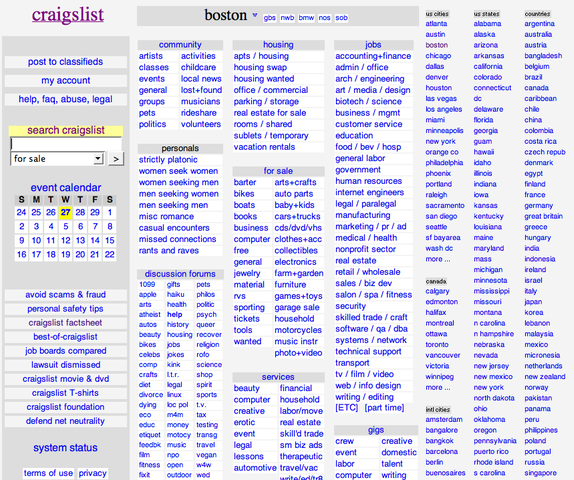The image size is (574, 480).
Task: Open privacy link
Action: (93, 473)
